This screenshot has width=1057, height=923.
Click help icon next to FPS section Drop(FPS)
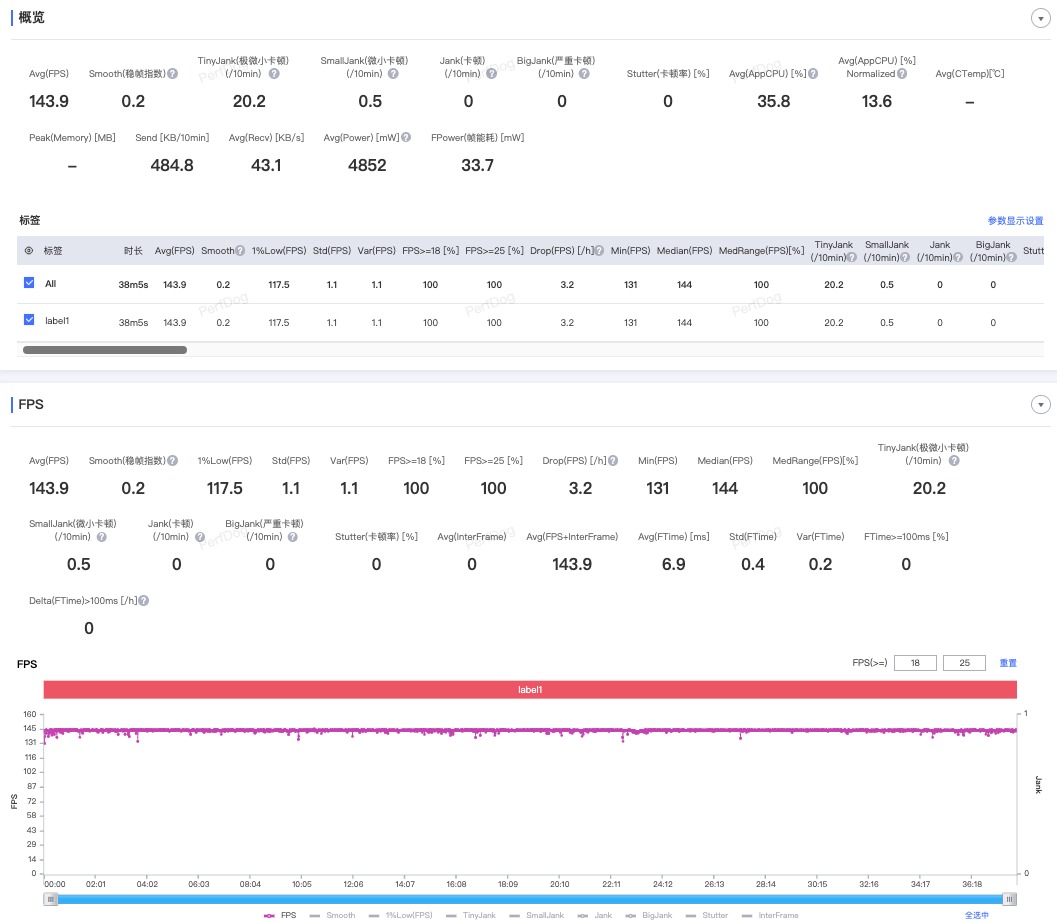(x=613, y=461)
